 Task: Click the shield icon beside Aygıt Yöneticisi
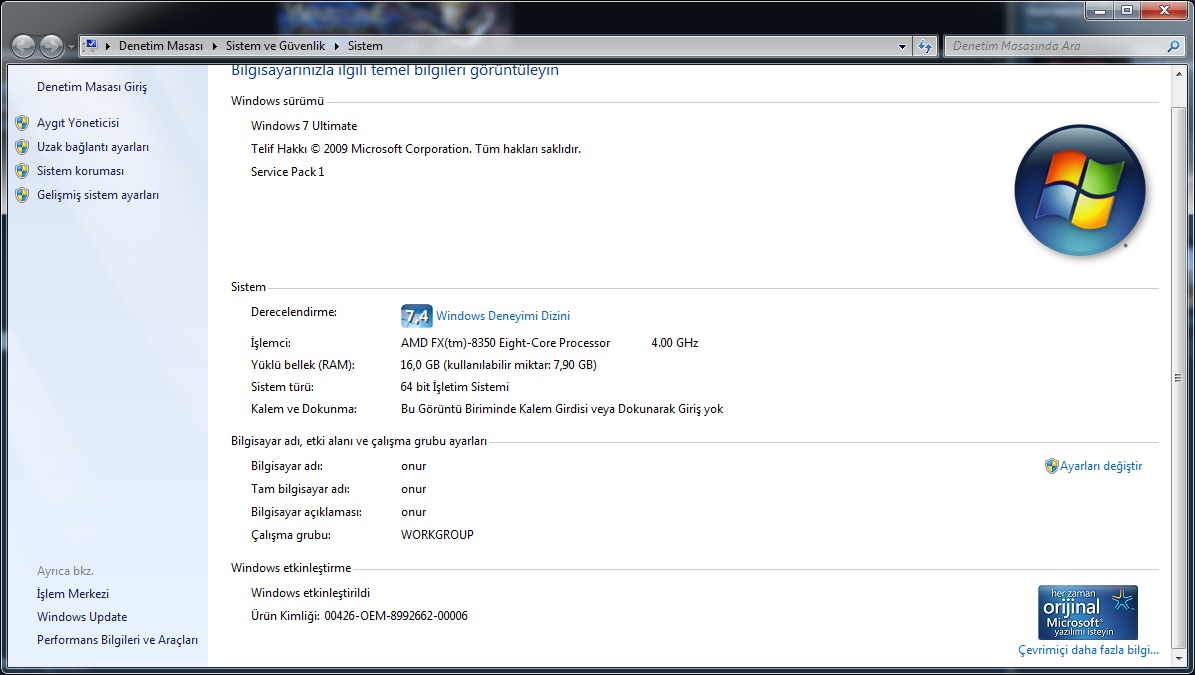pos(22,123)
